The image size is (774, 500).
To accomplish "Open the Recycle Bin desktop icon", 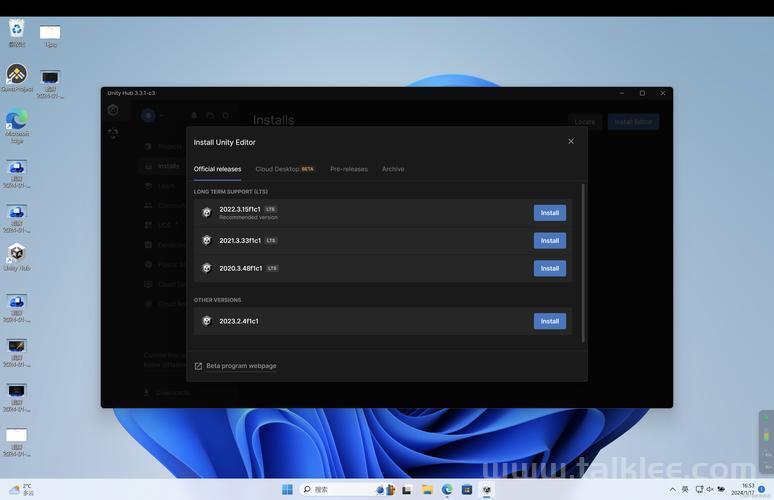I will (x=17, y=33).
